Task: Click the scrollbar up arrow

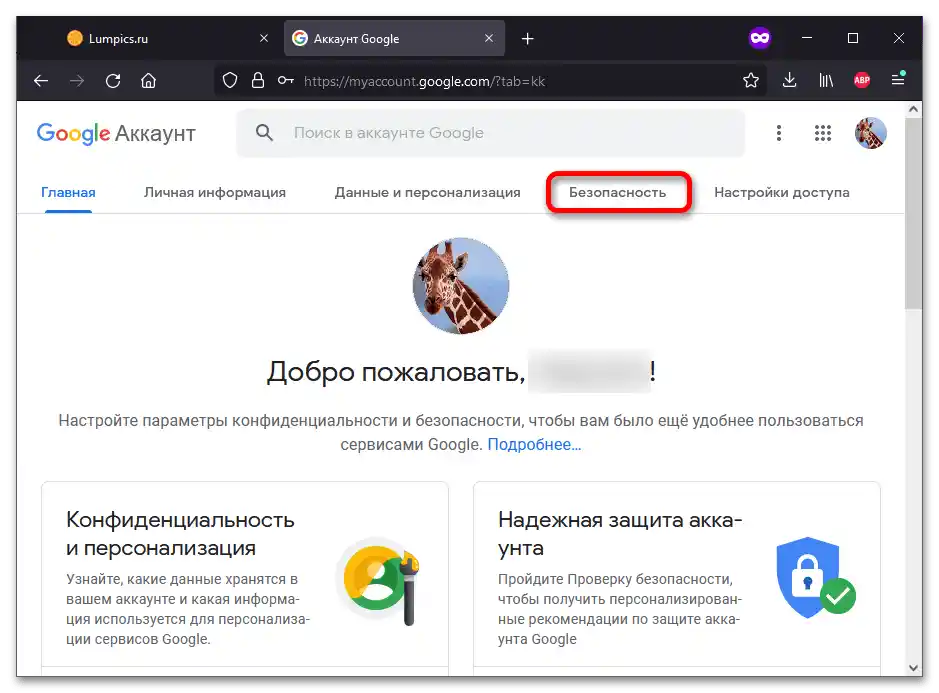Action: pos(913,109)
